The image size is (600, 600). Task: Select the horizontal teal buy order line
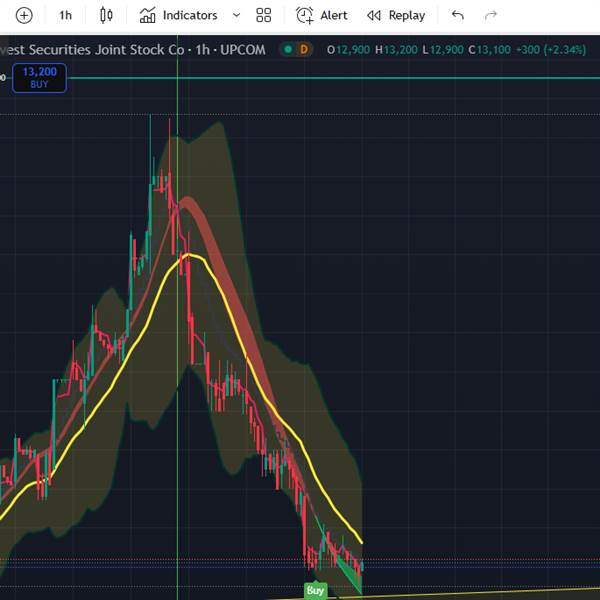coord(333,78)
